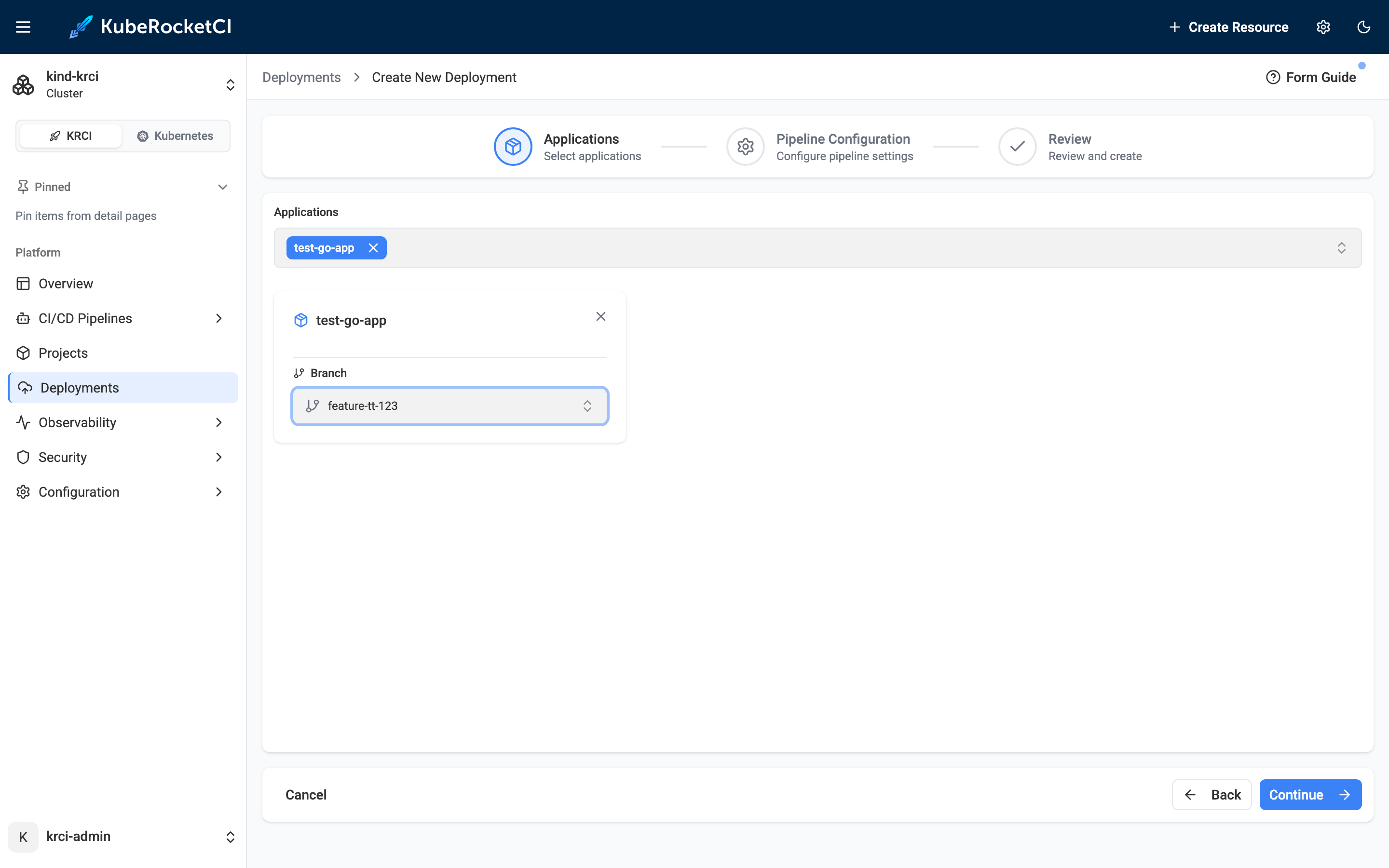Screen dimensions: 1389x868
Task: Select the Review step label
Action: 1069,139
